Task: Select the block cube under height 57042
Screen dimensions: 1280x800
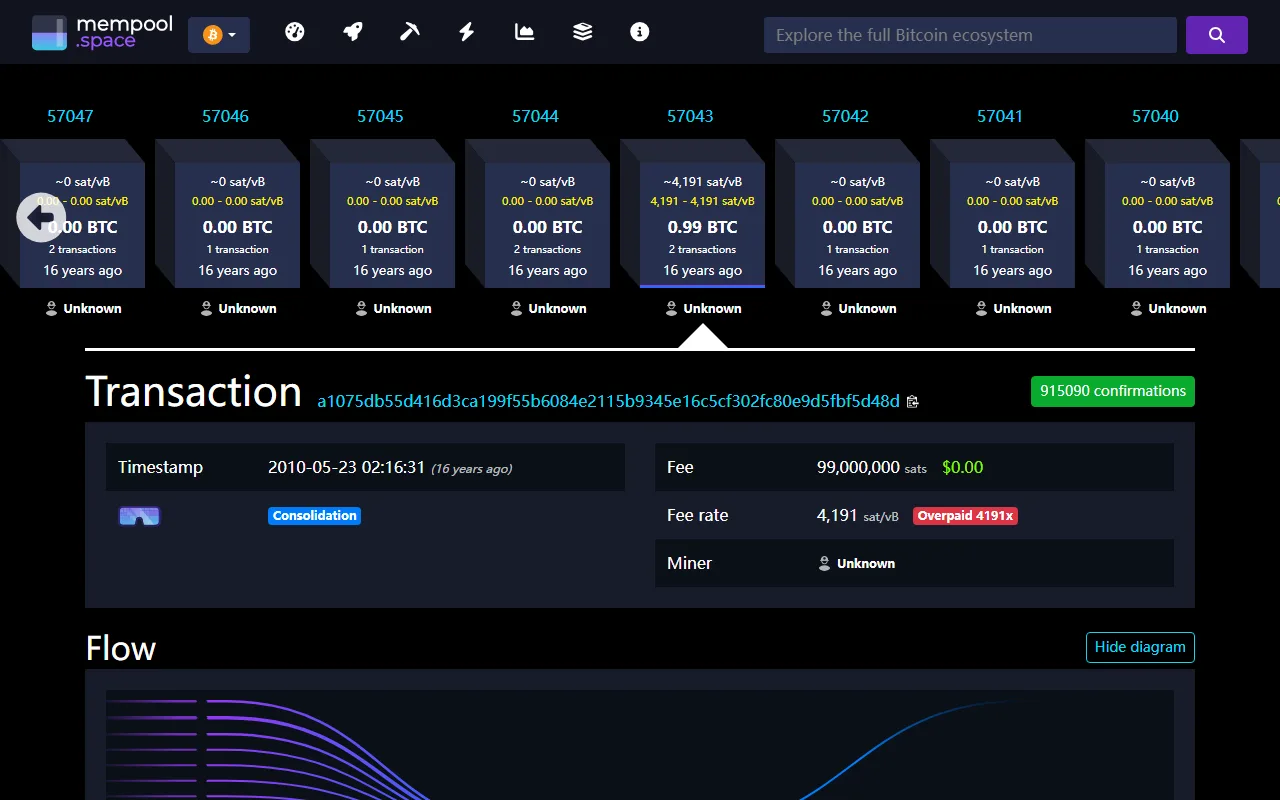Action: pos(857,225)
